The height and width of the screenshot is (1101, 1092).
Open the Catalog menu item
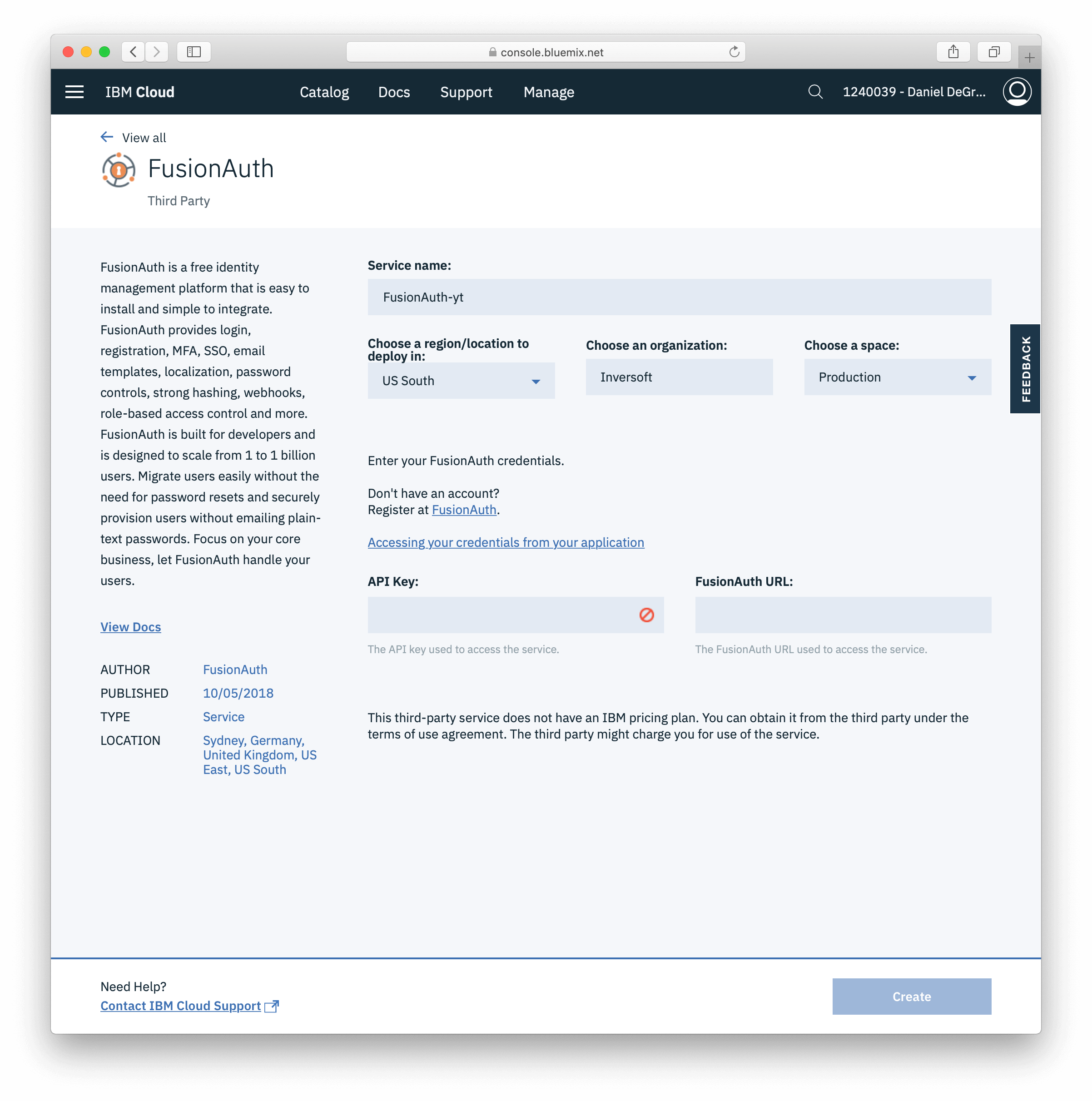pos(324,92)
